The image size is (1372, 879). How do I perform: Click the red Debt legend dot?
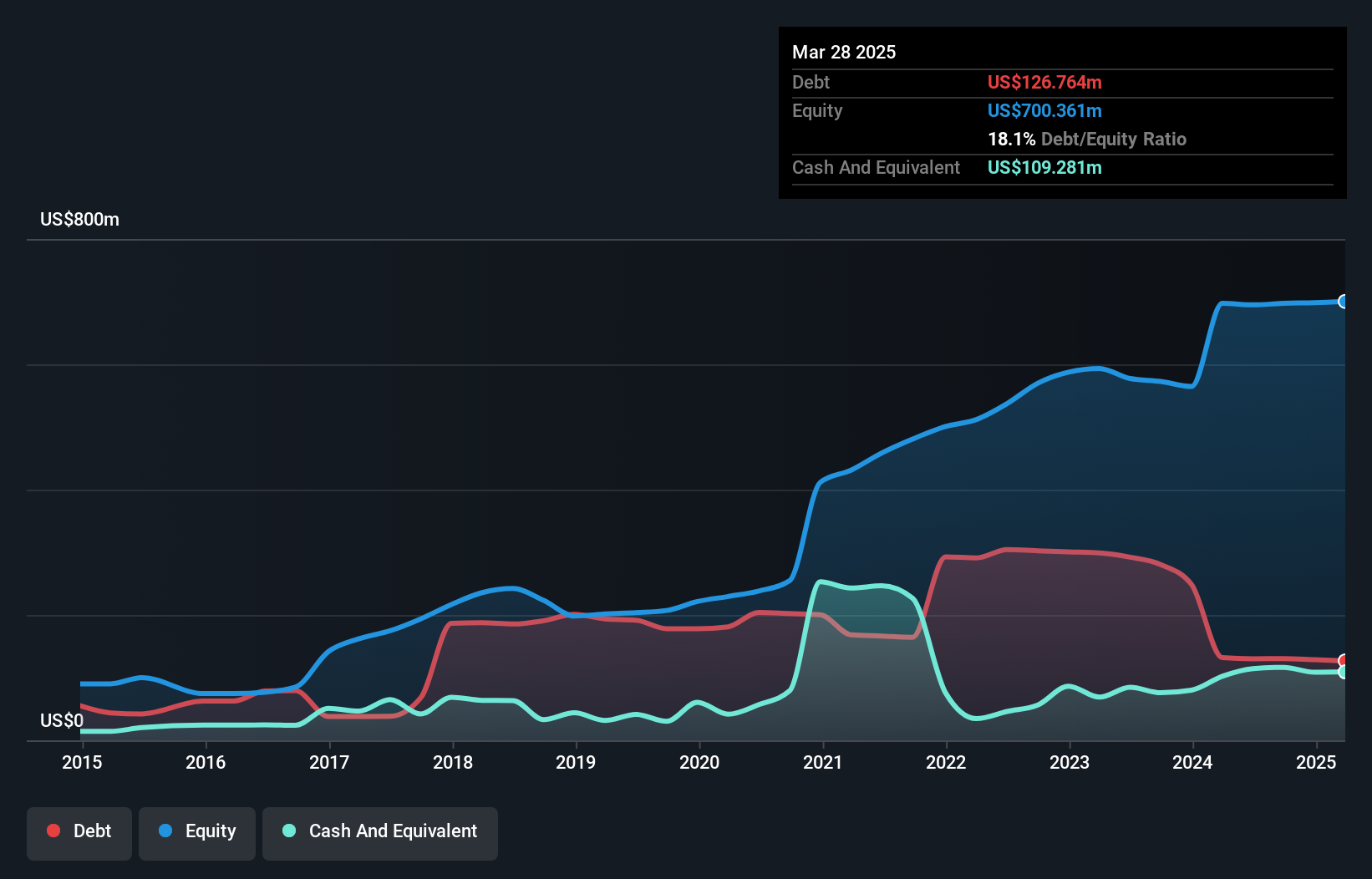pos(53,831)
